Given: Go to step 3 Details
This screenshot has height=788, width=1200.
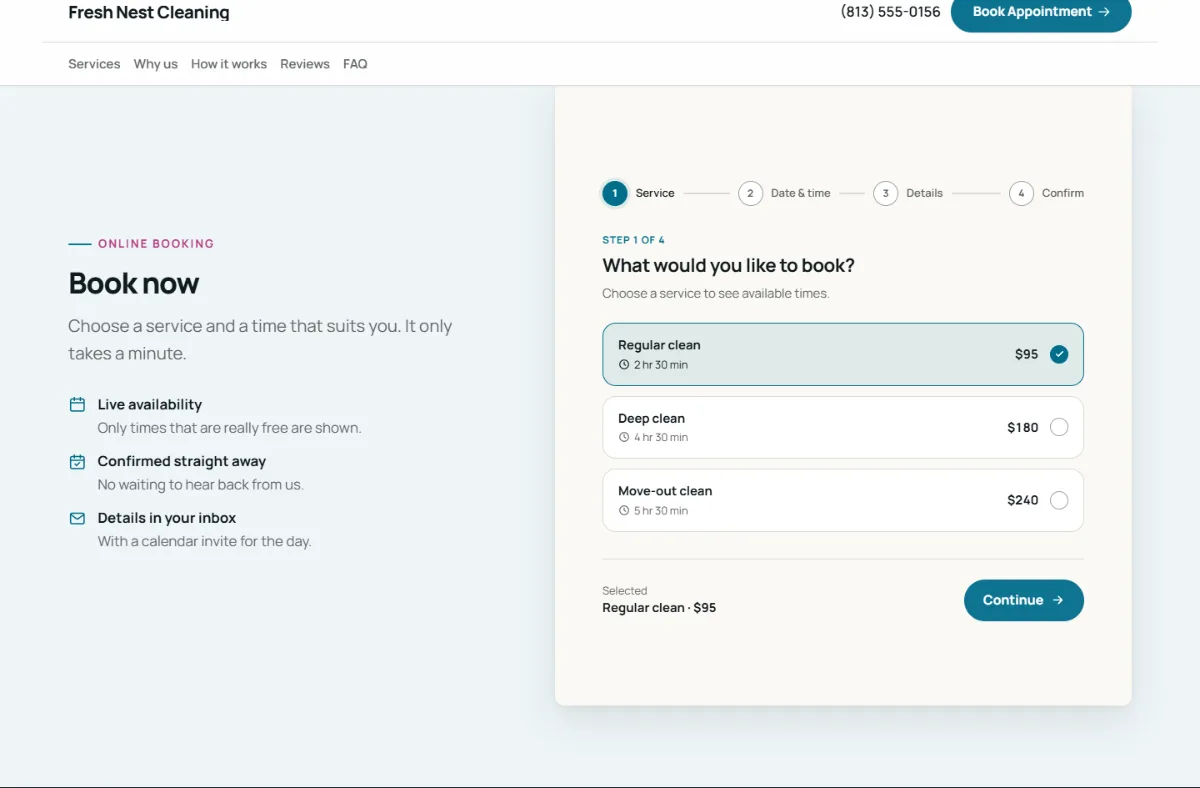Looking at the screenshot, I should pos(908,193).
